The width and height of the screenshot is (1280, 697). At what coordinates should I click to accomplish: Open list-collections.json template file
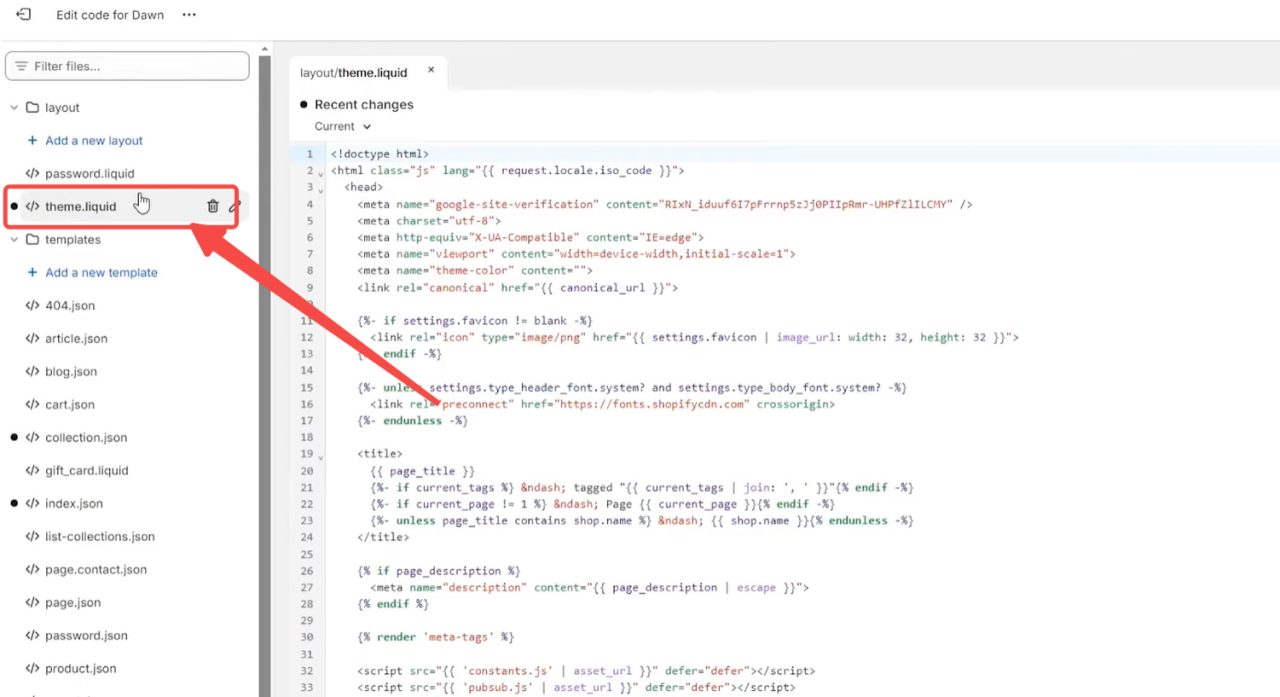pyautogui.click(x=100, y=536)
